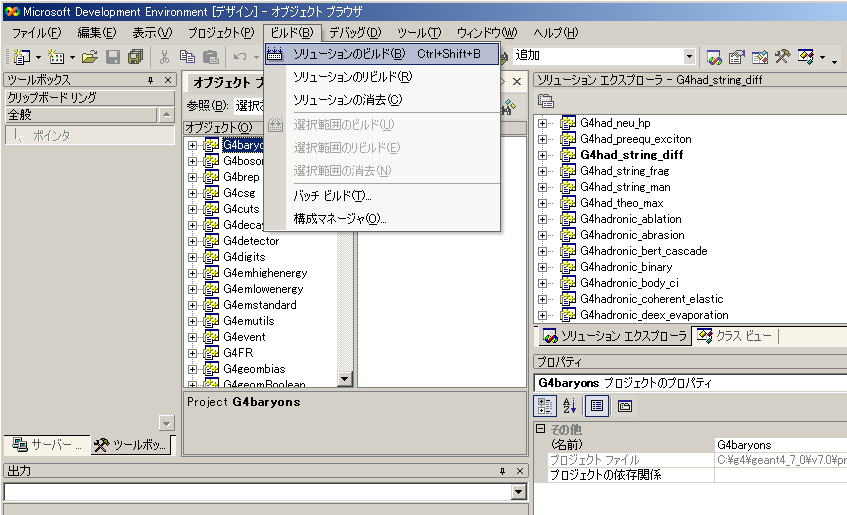
Task: Select G4geombias in object list
Action: [254, 369]
